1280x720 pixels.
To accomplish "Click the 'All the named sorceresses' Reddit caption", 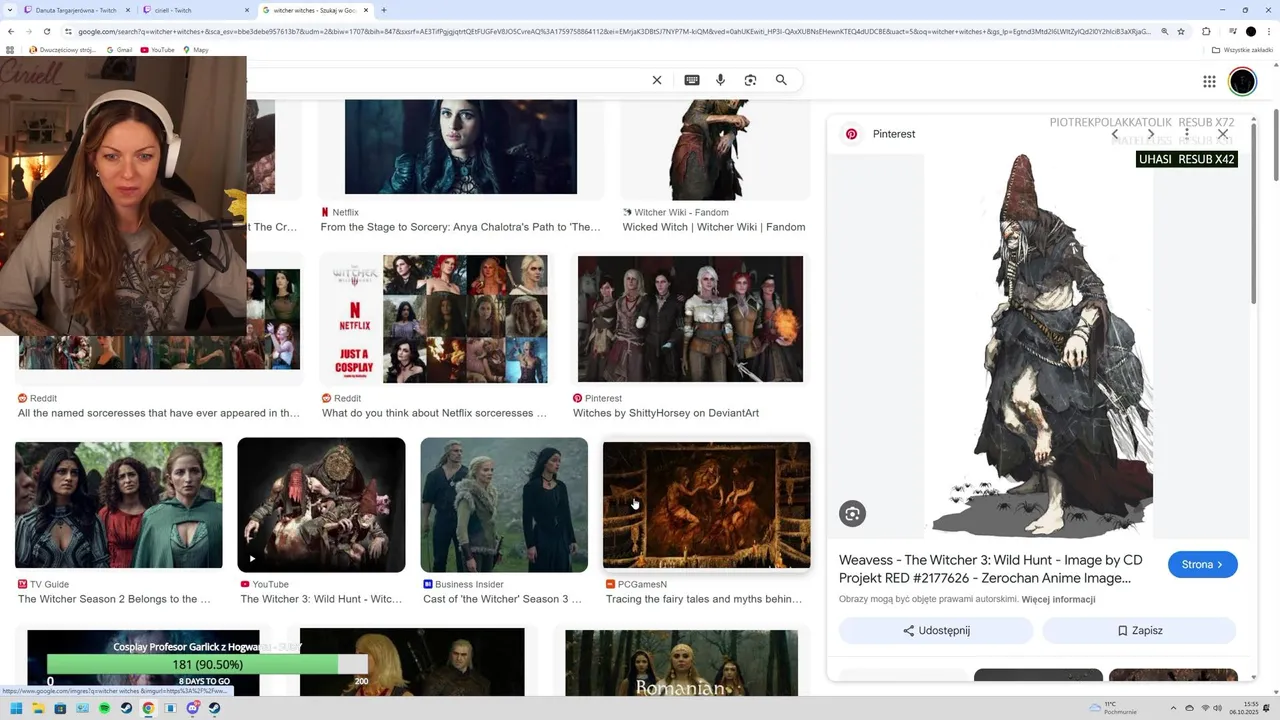I will coord(159,413).
